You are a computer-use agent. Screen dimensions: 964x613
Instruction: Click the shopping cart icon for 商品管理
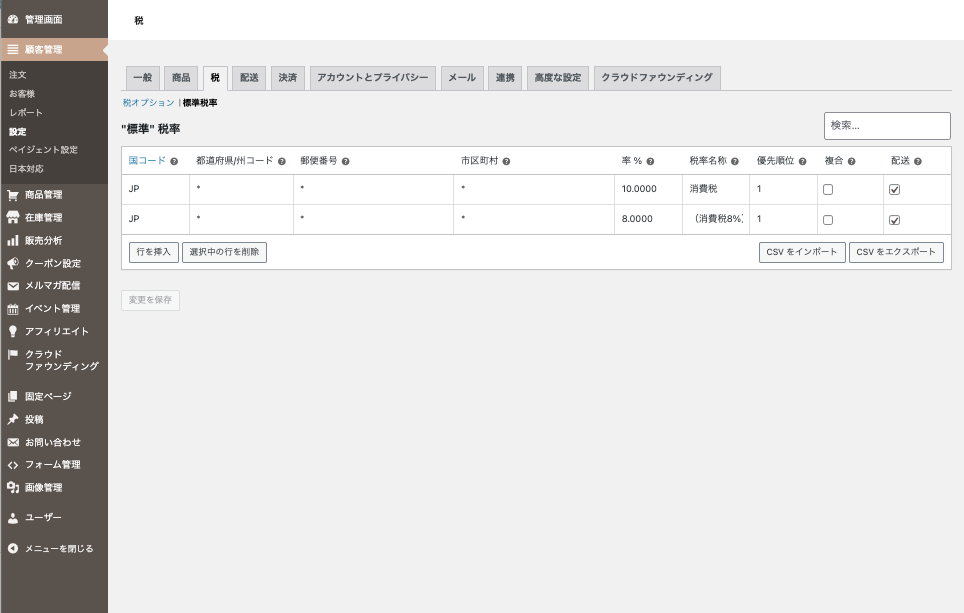coord(13,195)
